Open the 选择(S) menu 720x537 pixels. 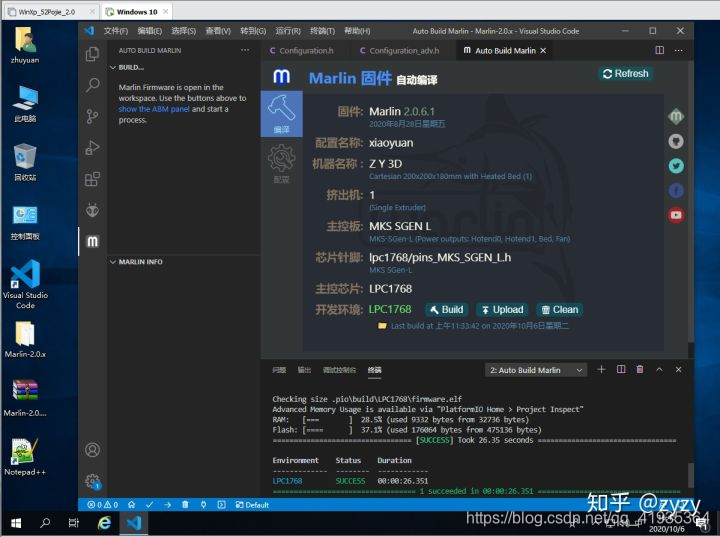tap(184, 31)
